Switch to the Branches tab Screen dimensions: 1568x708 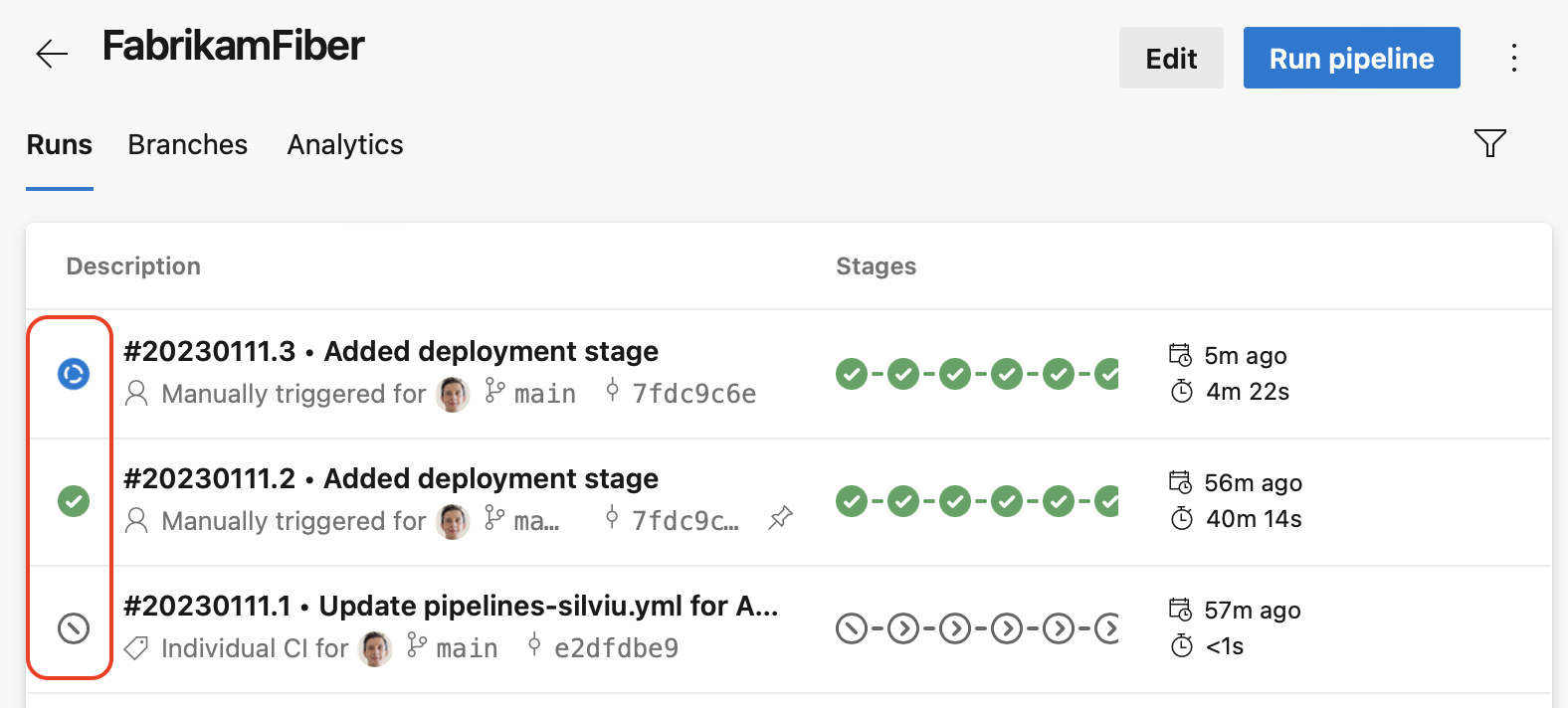187,144
